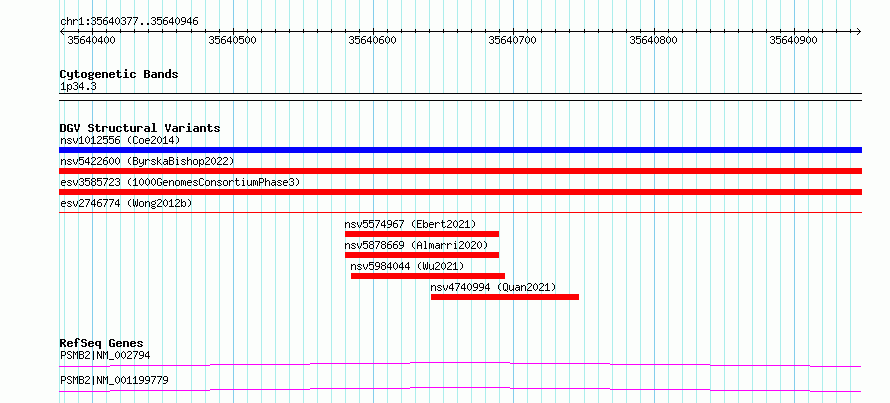Click the right arrowhead of the ruler
Screen dimensions: 890x403
point(858,31)
